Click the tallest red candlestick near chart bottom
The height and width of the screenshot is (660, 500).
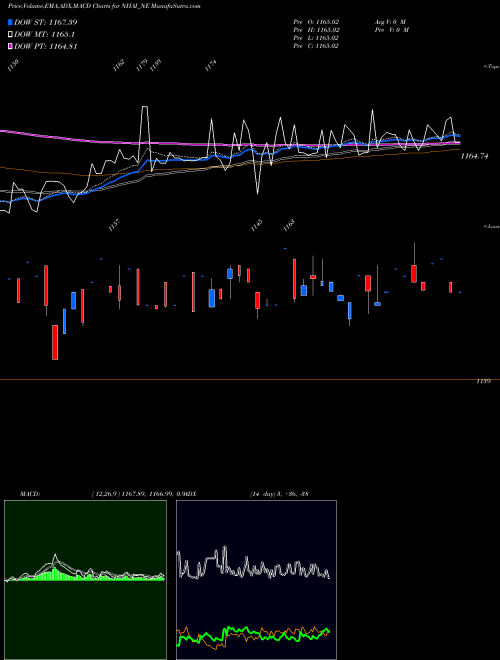[x=55, y=342]
